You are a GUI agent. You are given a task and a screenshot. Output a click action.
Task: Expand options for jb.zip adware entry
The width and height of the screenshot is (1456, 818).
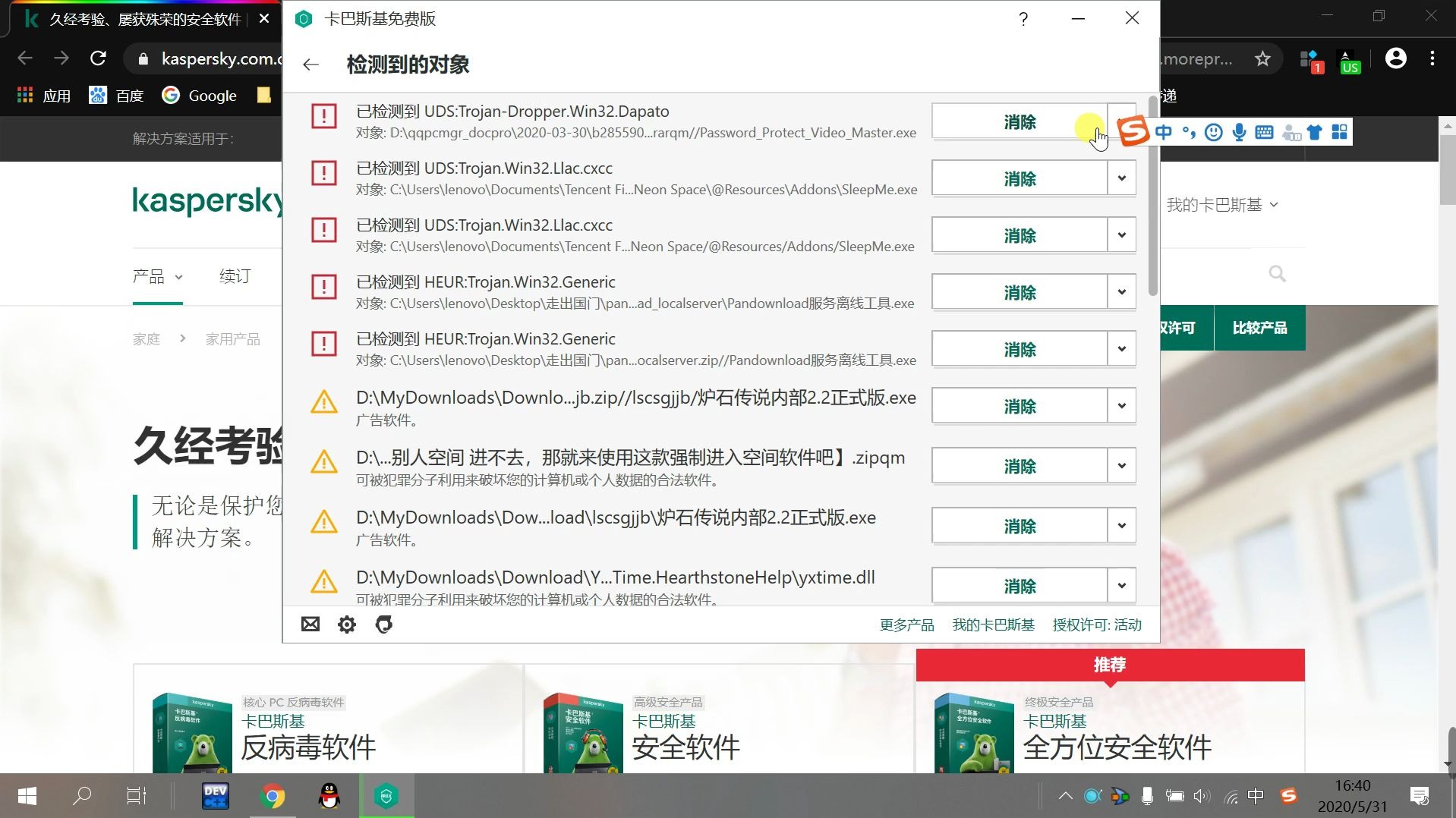click(x=1121, y=406)
